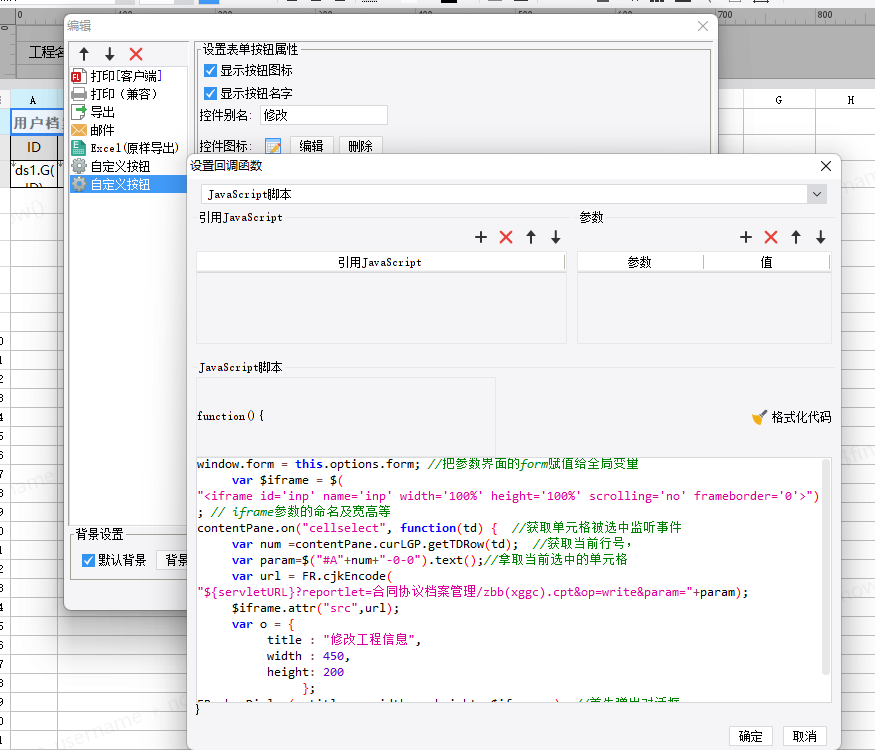Move parameter row down

click(821, 237)
